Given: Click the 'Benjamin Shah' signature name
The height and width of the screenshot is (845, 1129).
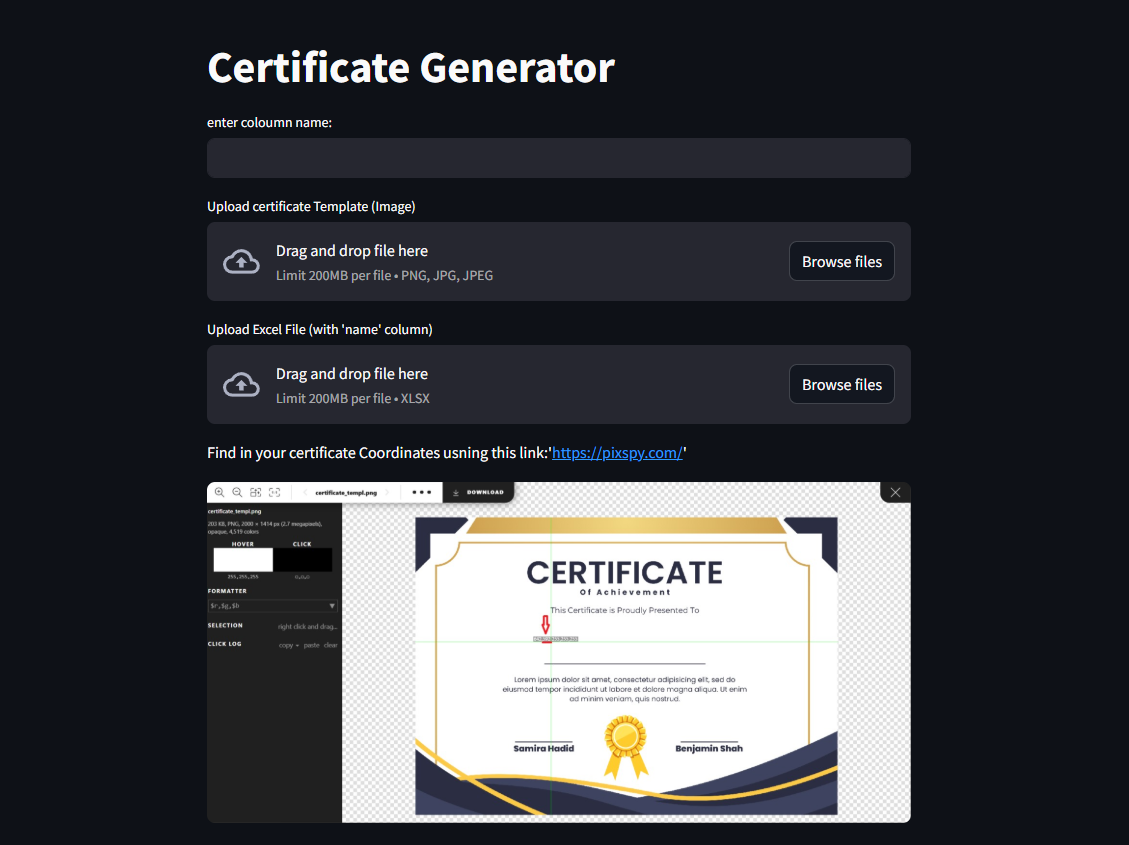Looking at the screenshot, I should coord(709,749).
